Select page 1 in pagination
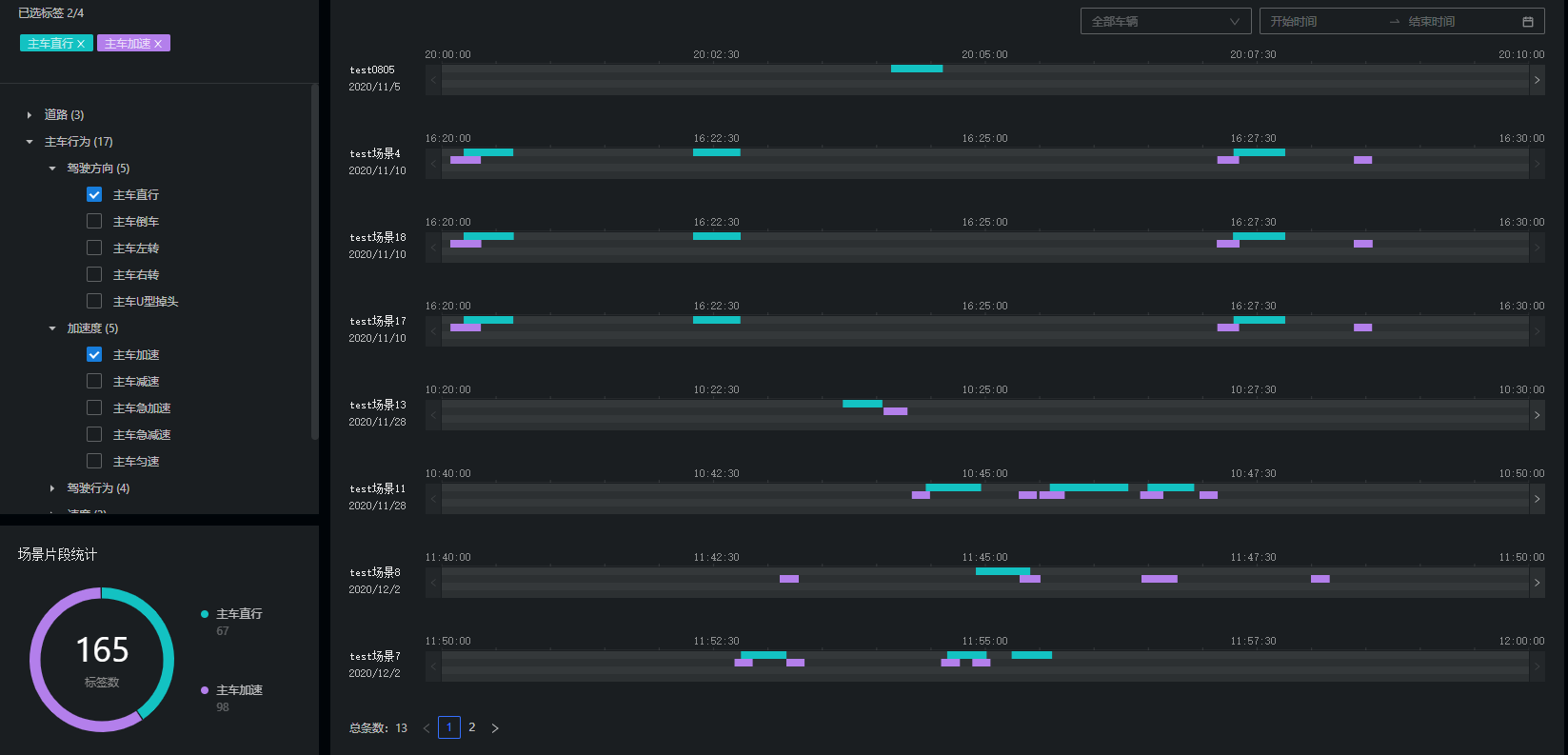Viewport: 1568px width, 755px height. pyautogui.click(x=449, y=727)
